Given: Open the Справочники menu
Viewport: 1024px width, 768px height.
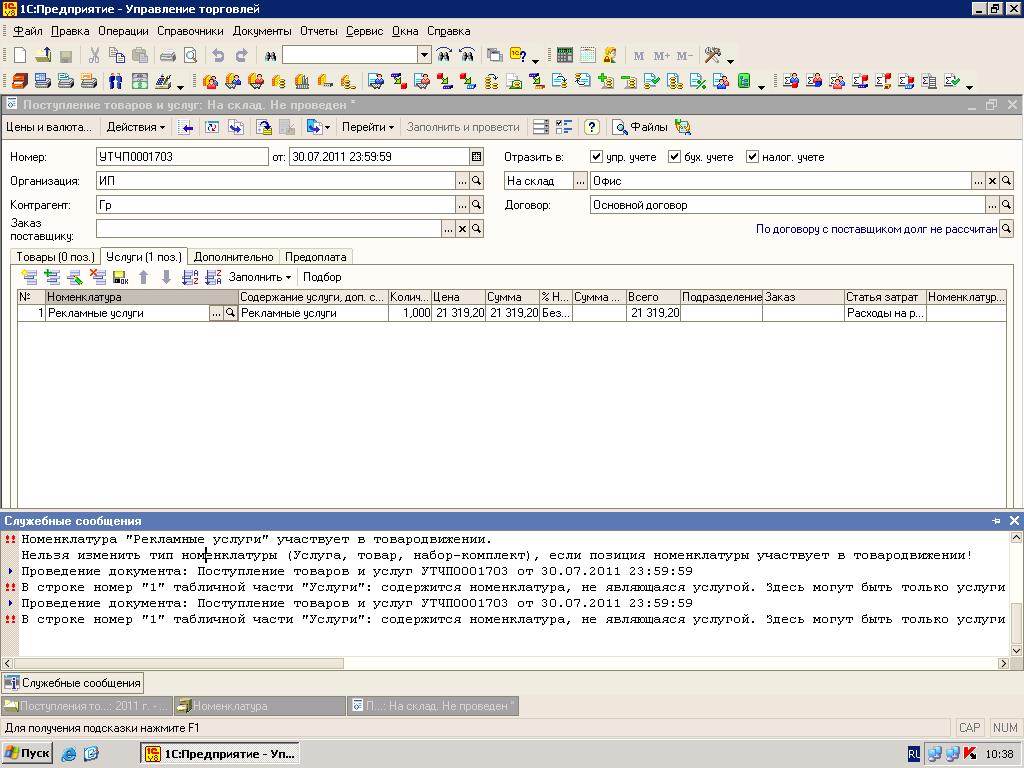Looking at the screenshot, I should pyautogui.click(x=190, y=31).
